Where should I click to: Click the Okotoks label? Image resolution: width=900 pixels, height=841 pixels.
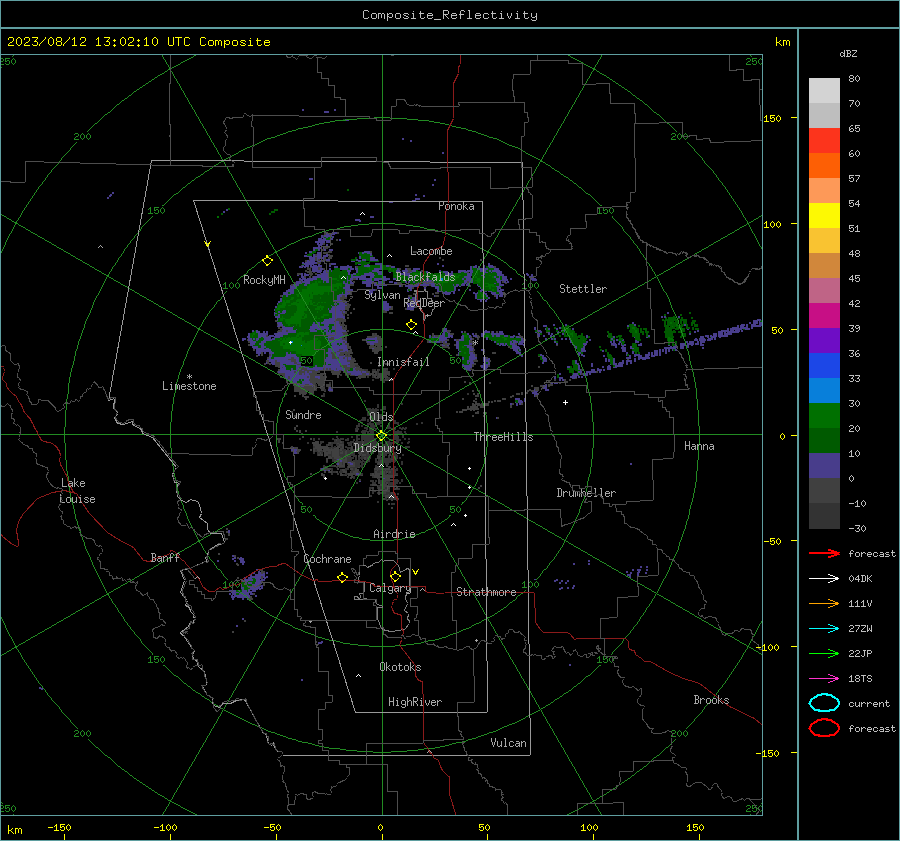tap(400, 667)
